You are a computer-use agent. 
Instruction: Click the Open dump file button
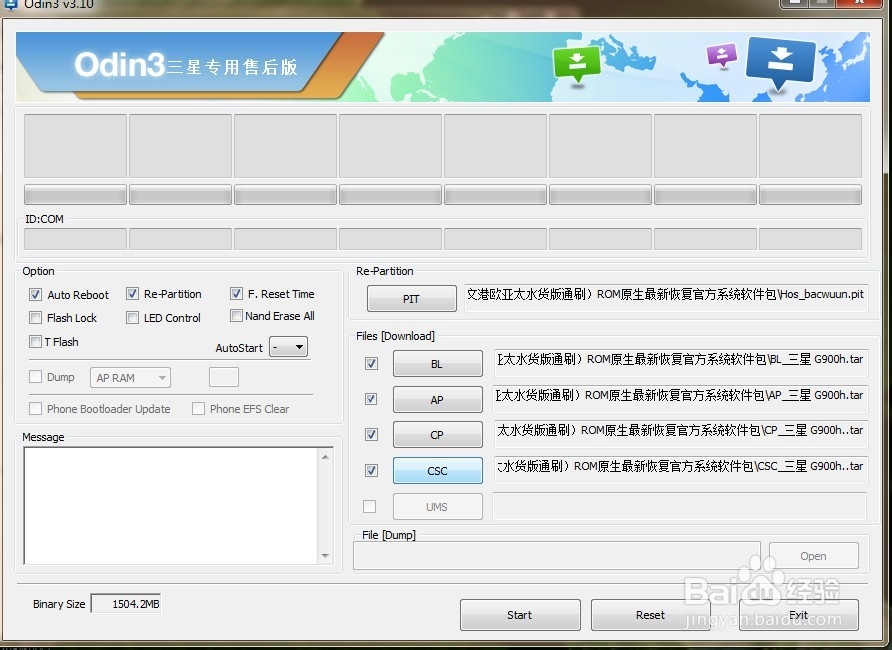pyautogui.click(x=813, y=556)
